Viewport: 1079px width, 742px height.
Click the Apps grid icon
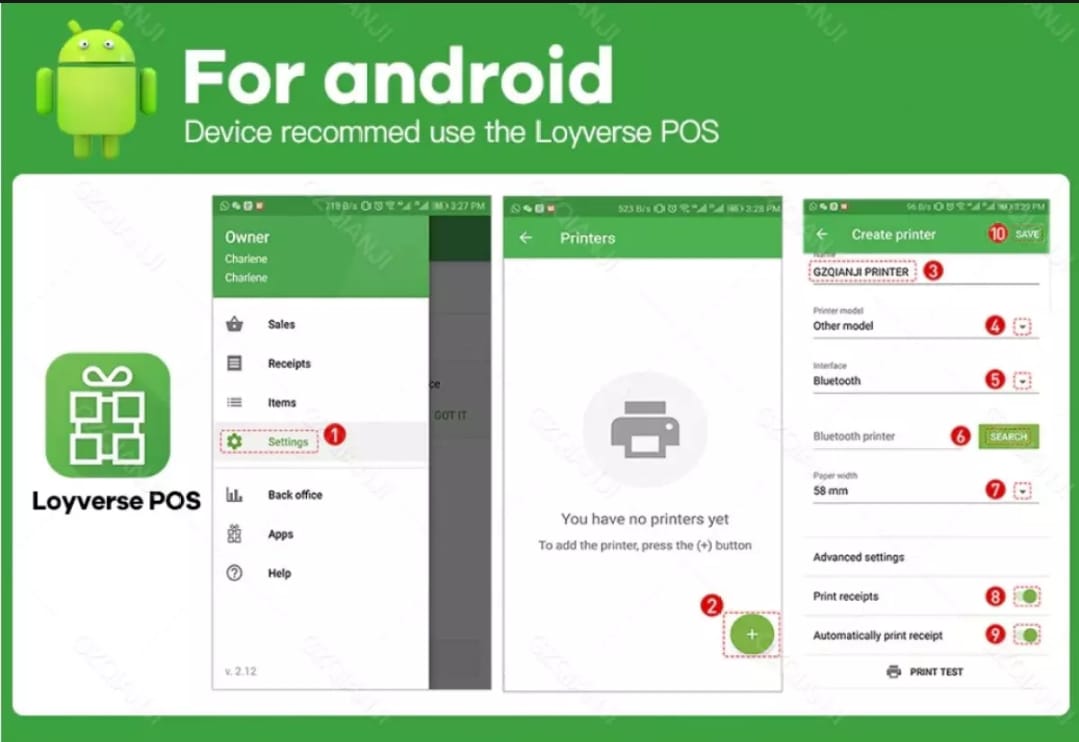pyautogui.click(x=235, y=533)
